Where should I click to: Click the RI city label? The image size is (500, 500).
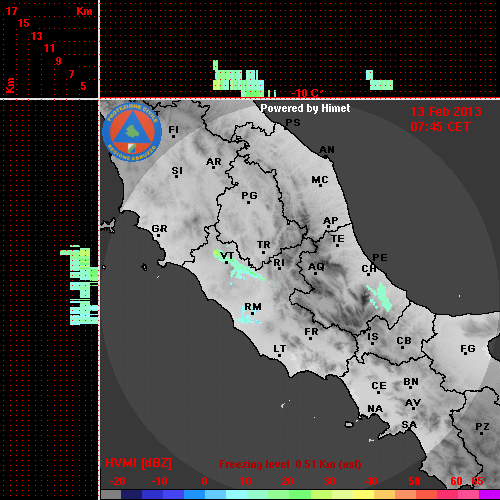(x=279, y=263)
